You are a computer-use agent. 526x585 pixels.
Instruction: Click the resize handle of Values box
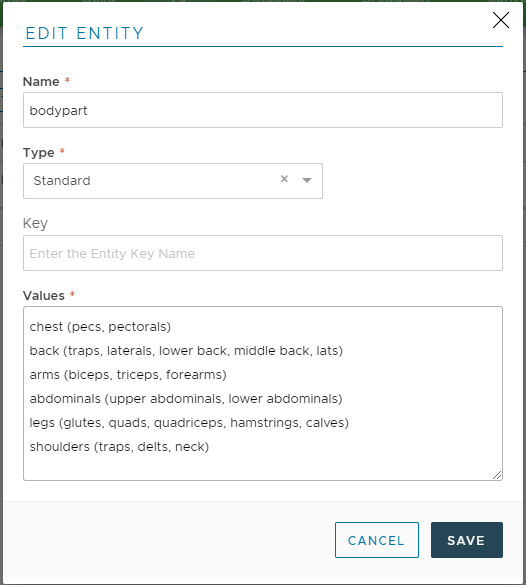pos(497,475)
